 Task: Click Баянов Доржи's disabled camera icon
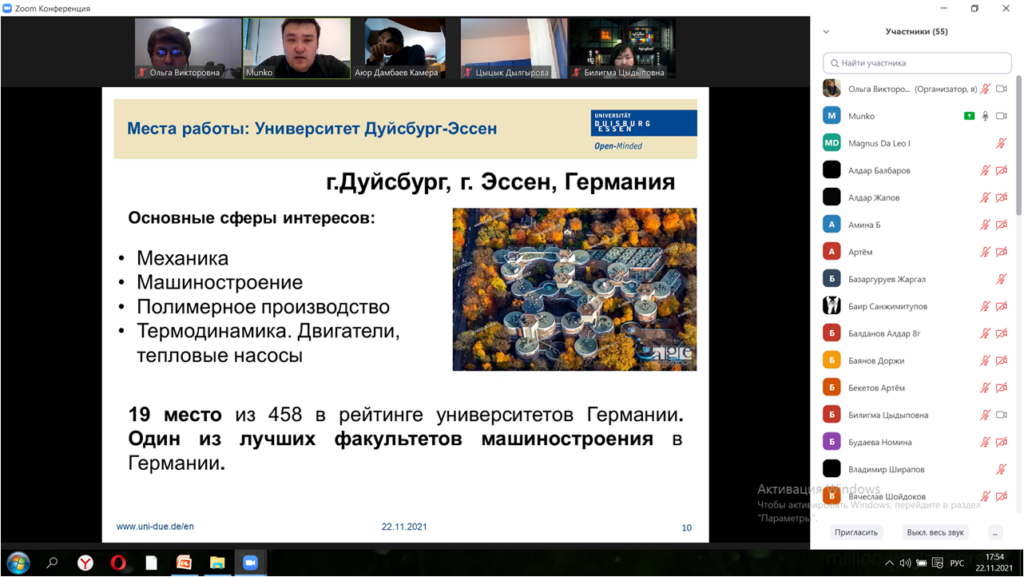tap(1001, 360)
